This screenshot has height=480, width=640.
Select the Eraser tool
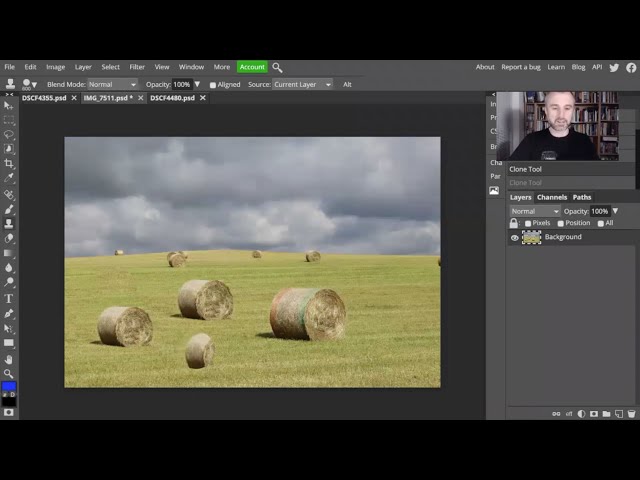point(9,238)
